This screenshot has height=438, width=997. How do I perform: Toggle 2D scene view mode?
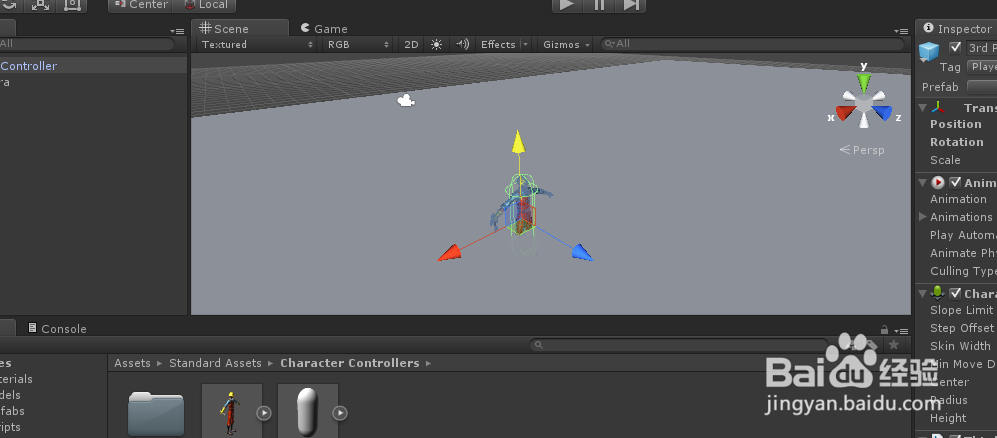[411, 44]
